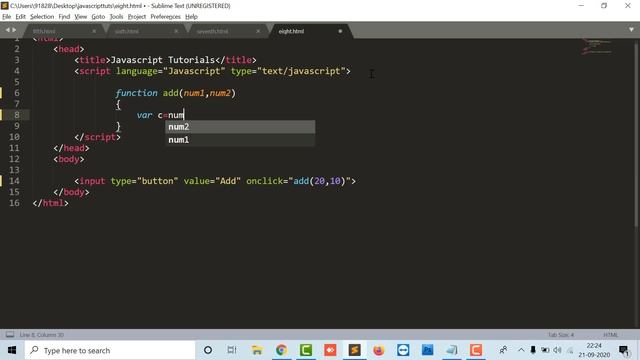Click the "function" keyword on line 6
640x360 pixels.
[136, 93]
